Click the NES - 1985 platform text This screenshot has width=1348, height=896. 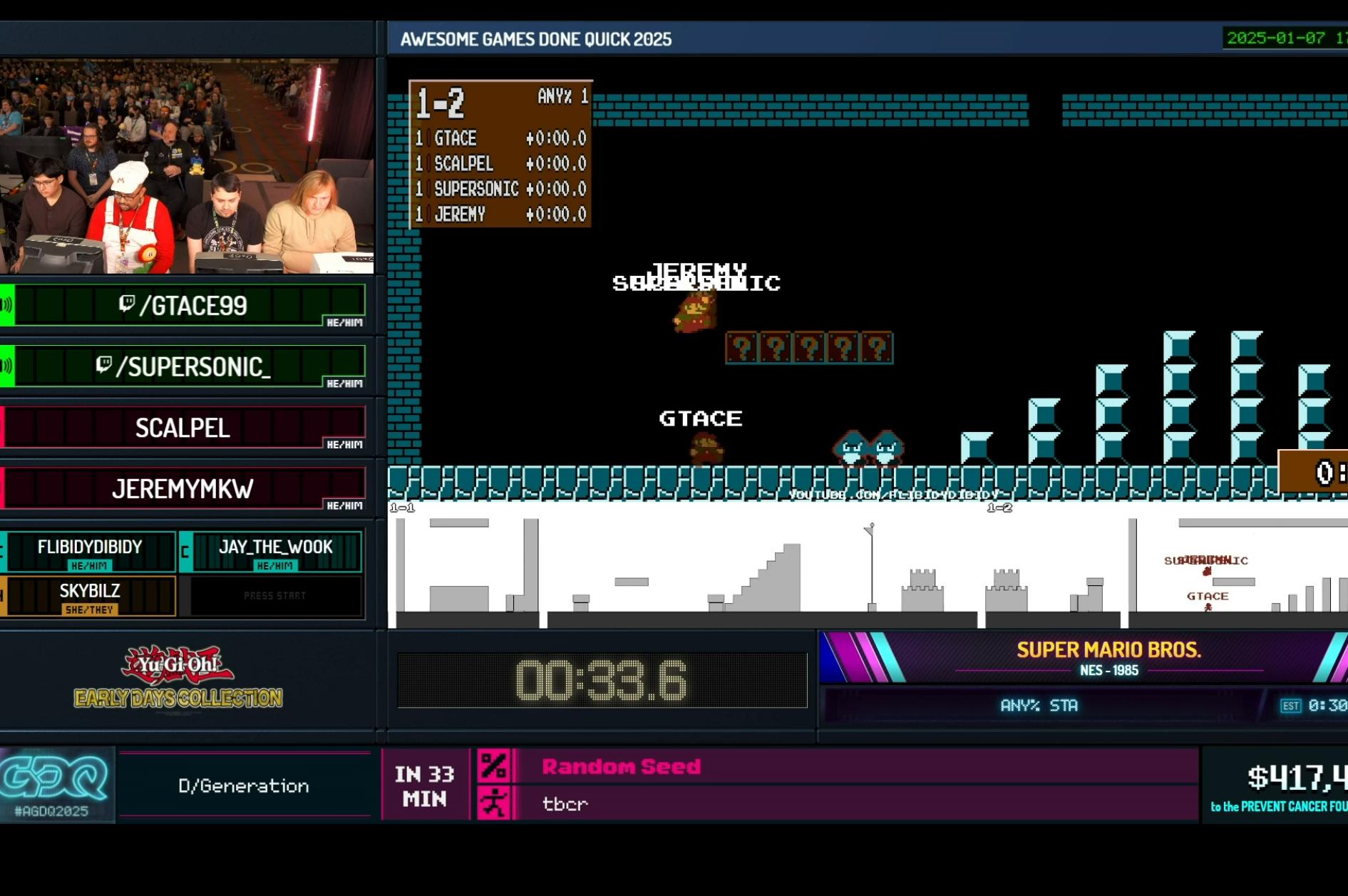click(1108, 670)
